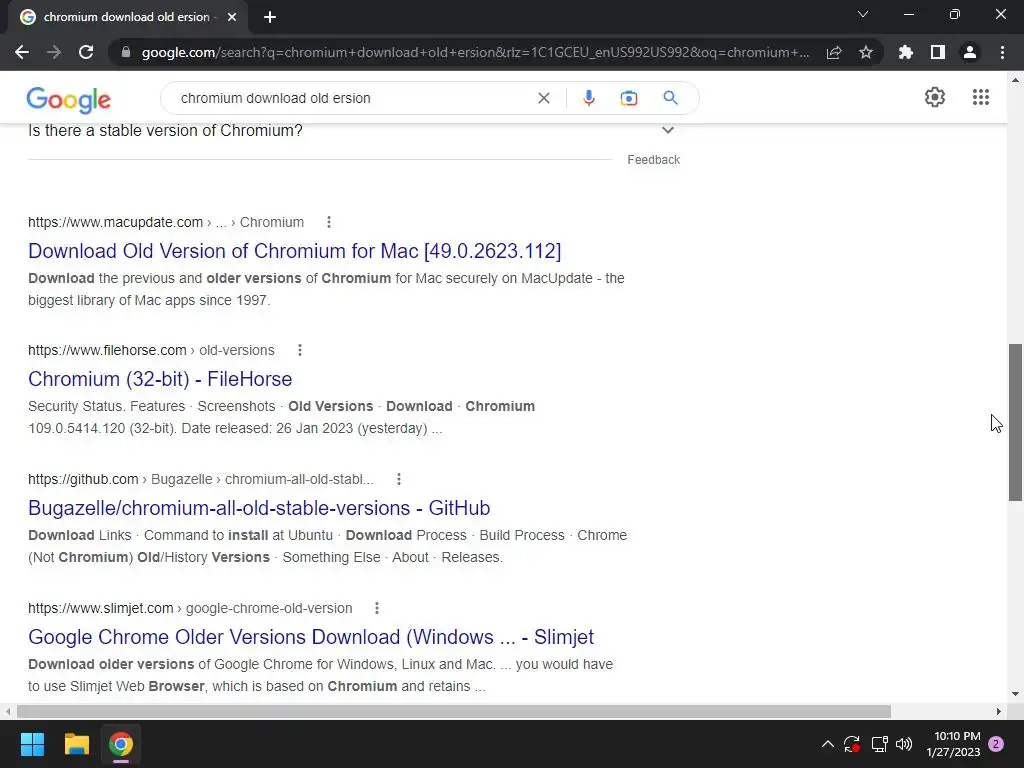Open the tab search dropdown arrow
This screenshot has width=1024, height=768.
[863, 14]
